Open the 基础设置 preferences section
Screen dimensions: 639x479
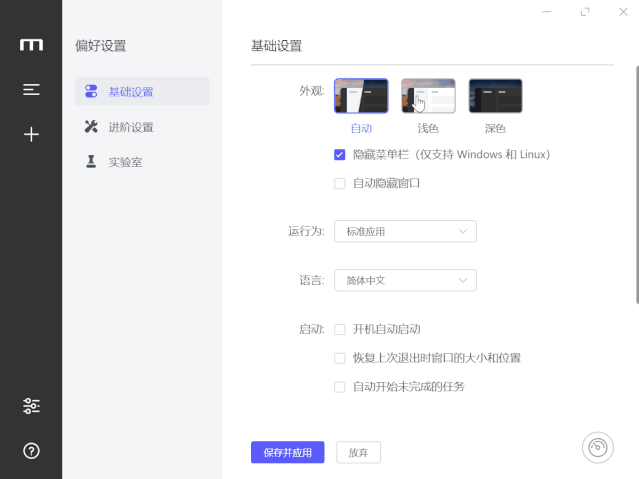[142, 91]
